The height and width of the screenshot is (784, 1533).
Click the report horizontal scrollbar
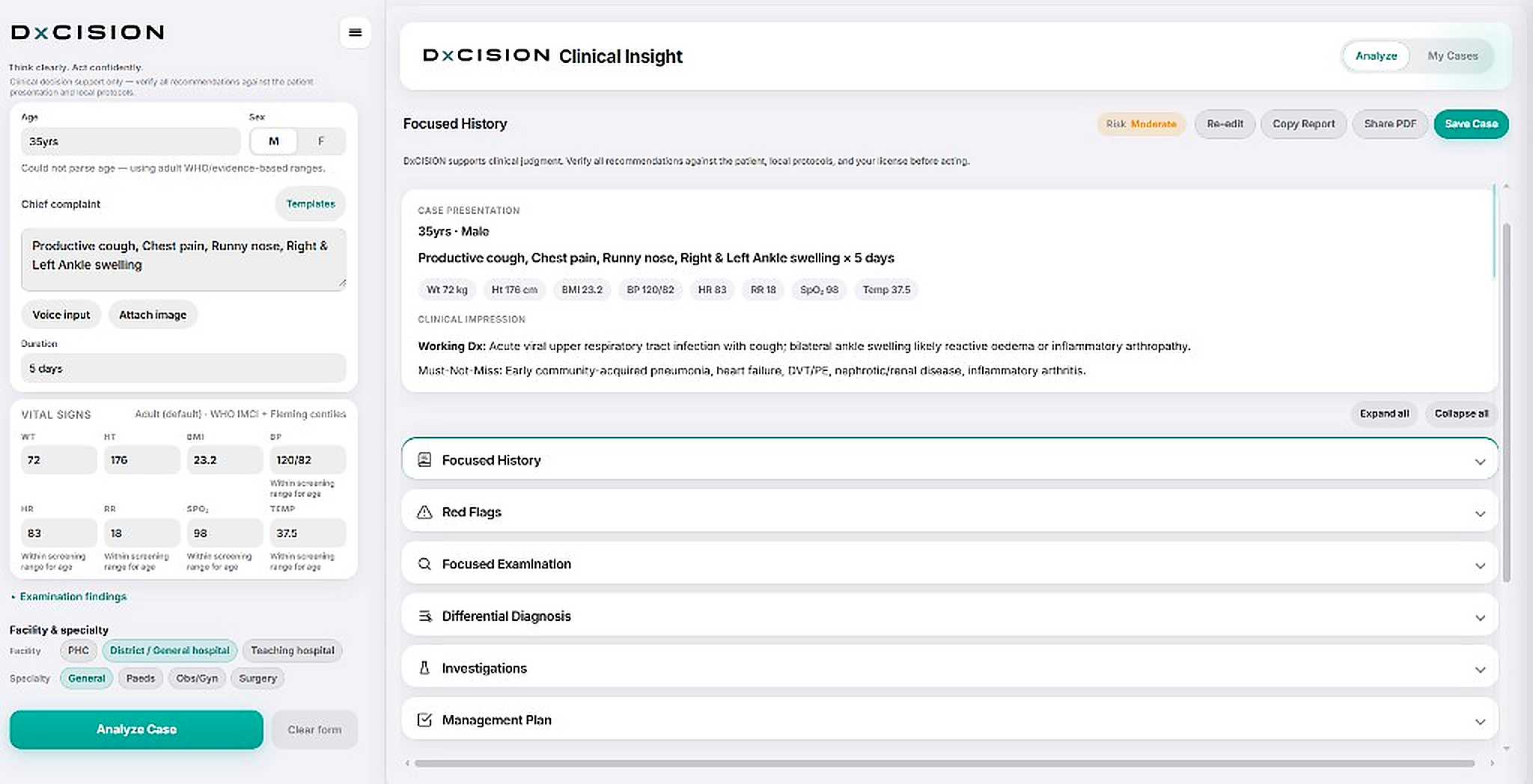click(945, 763)
